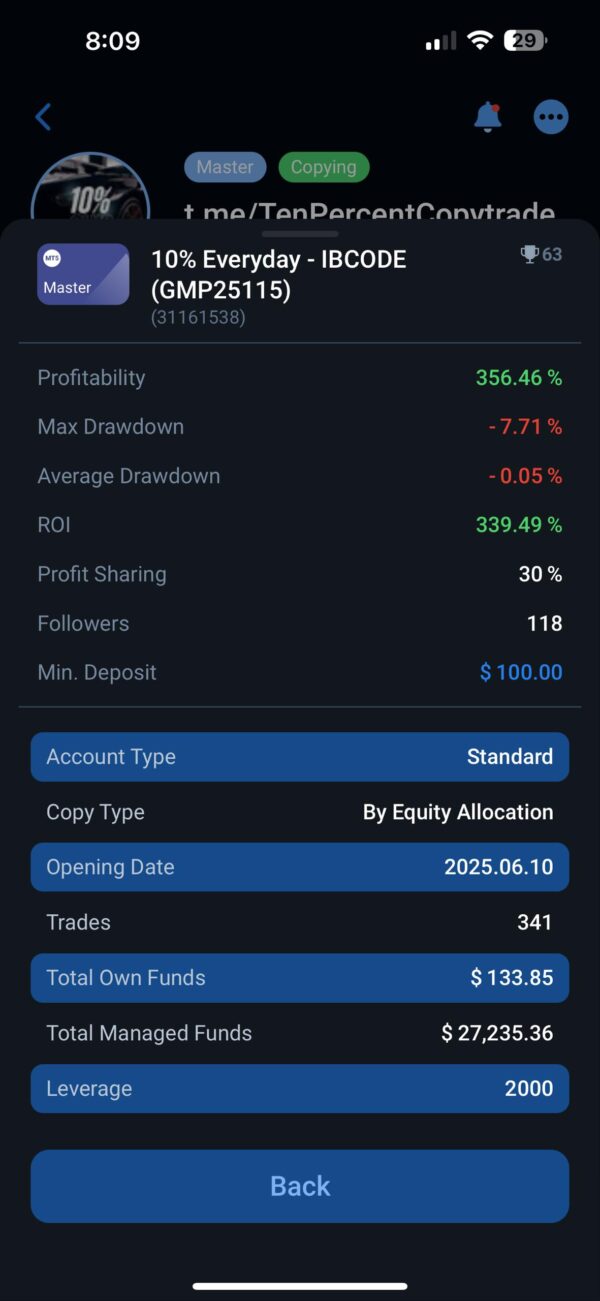Check the Wi-Fi status icon

click(x=480, y=41)
